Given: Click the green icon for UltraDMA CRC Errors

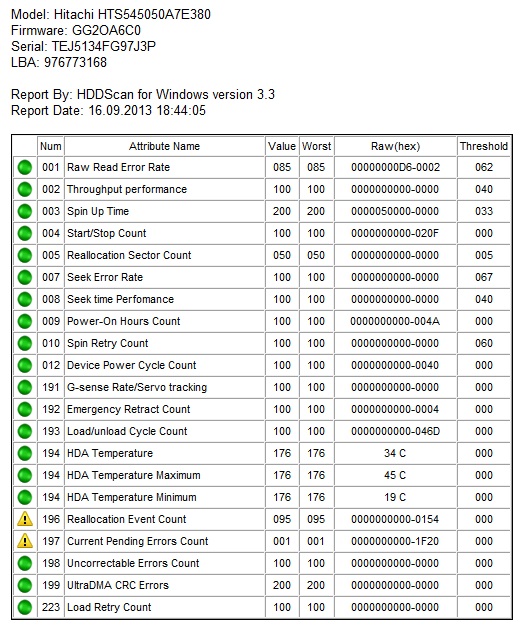Looking at the screenshot, I should pyautogui.click(x=25, y=585).
